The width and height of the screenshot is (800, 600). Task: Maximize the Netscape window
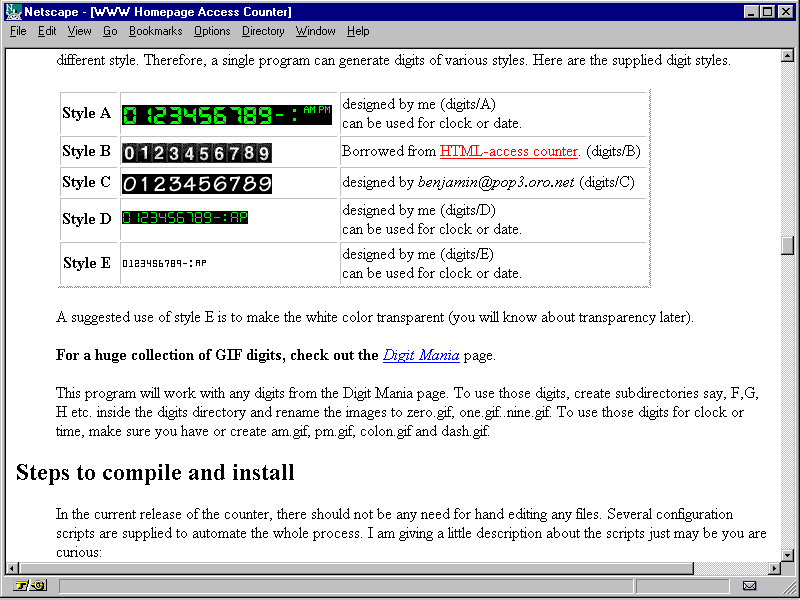click(x=769, y=12)
